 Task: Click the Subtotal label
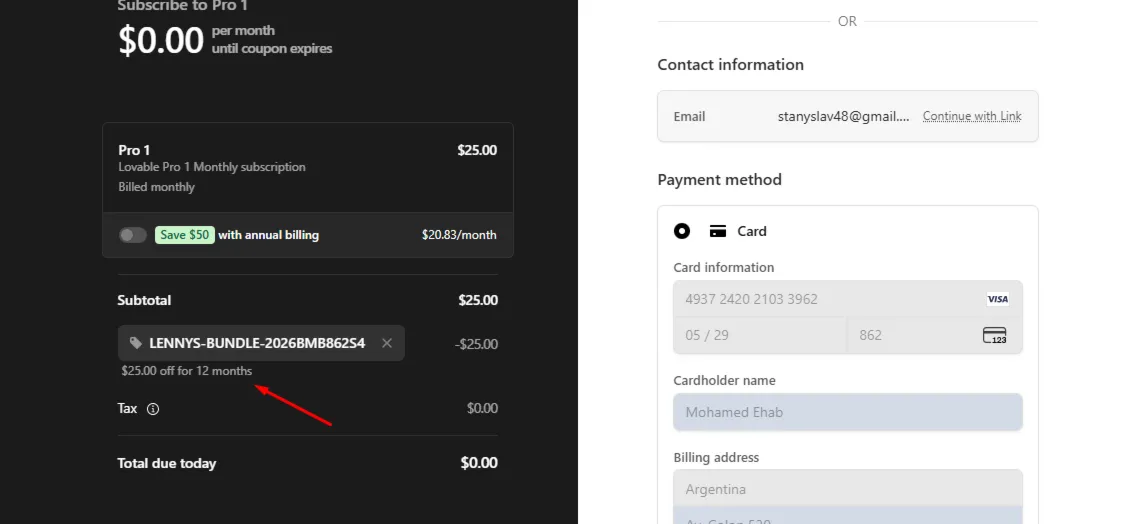coord(144,300)
